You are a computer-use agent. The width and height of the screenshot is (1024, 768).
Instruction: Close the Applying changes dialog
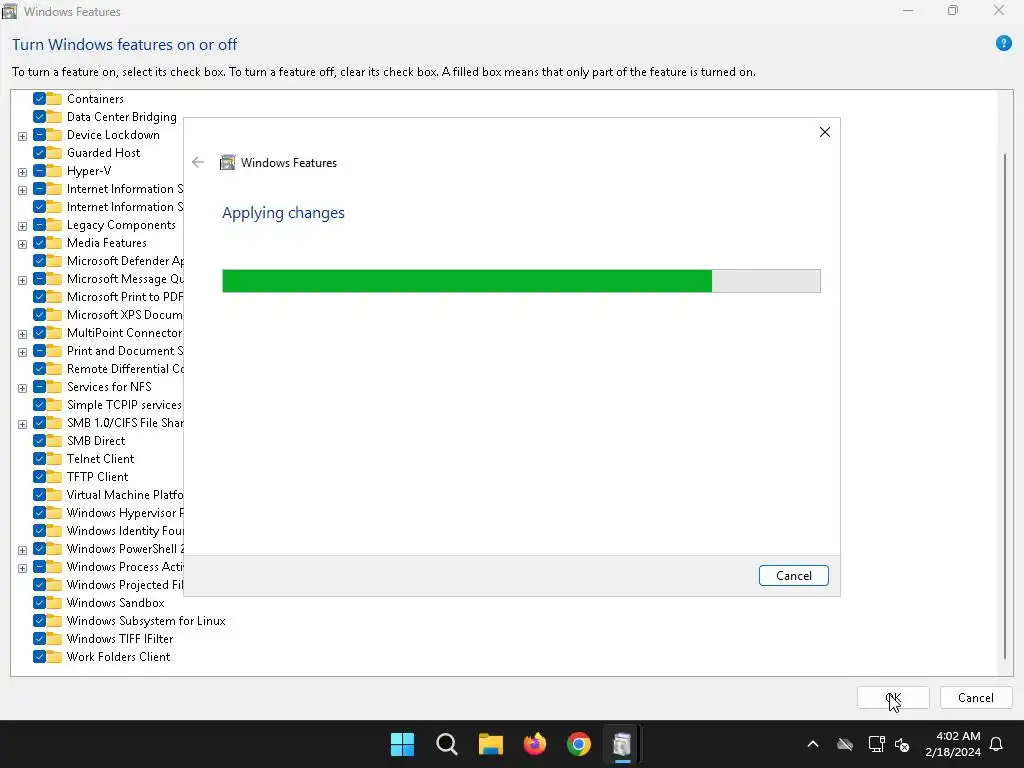pyautogui.click(x=825, y=132)
